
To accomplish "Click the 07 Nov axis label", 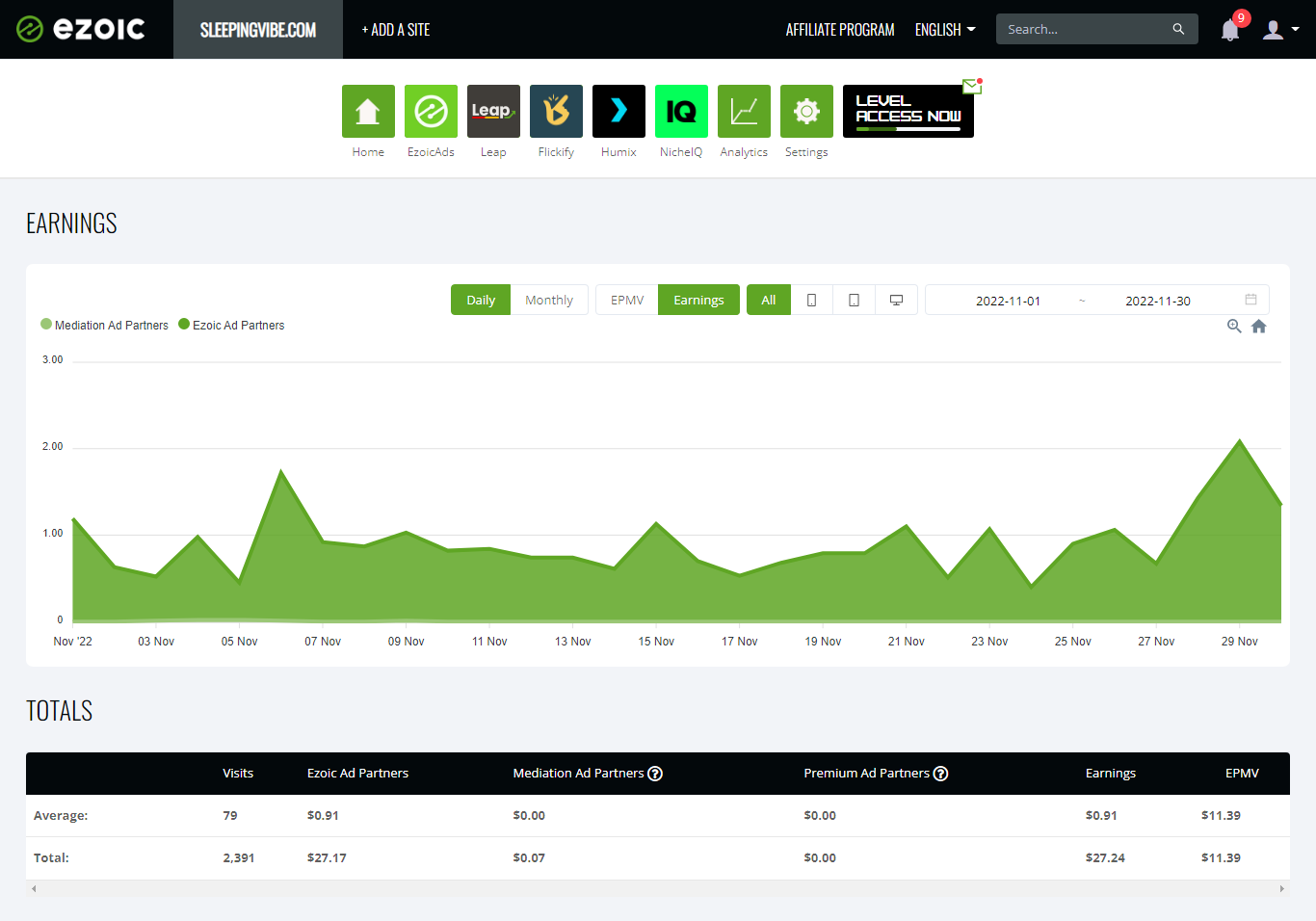I will 323,642.
